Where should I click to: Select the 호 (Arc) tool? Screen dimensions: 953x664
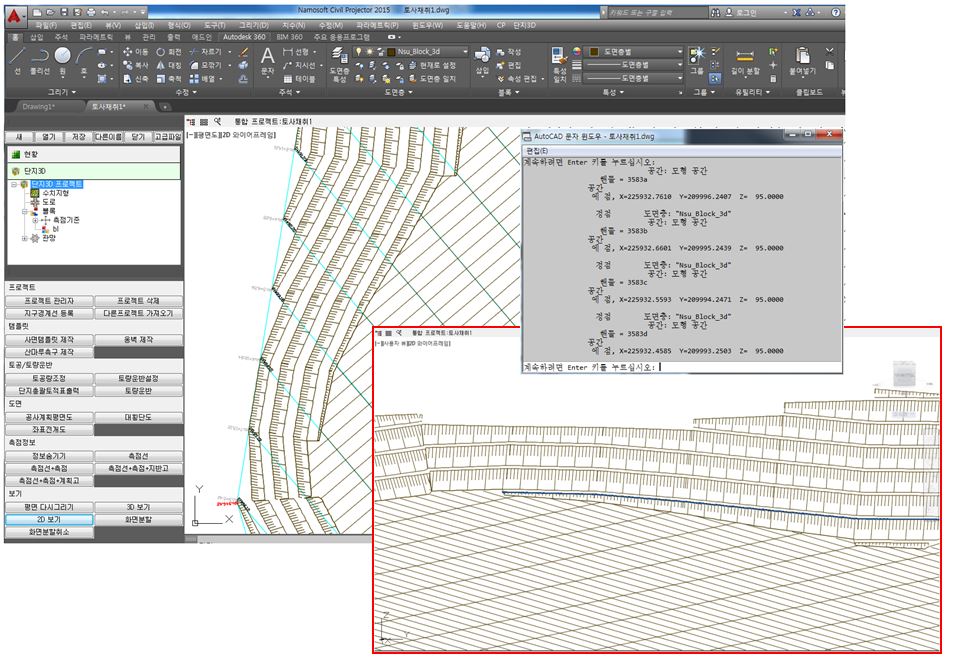tap(84, 61)
